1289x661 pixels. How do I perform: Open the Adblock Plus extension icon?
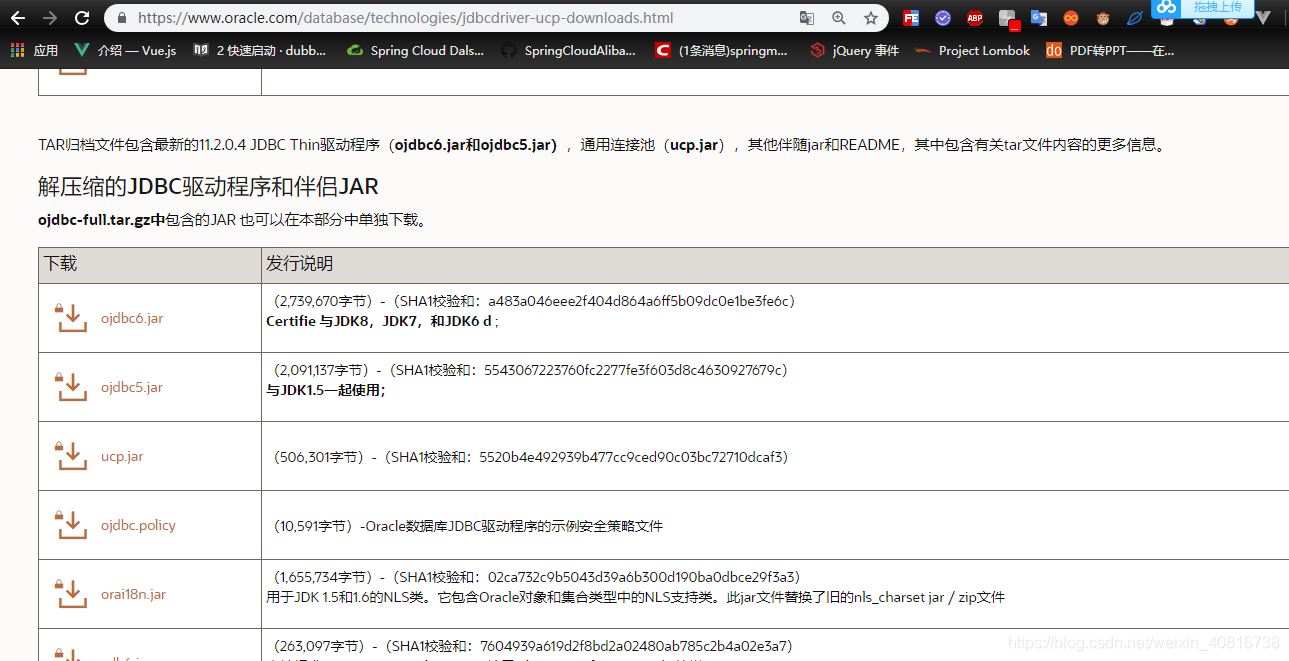click(x=975, y=17)
